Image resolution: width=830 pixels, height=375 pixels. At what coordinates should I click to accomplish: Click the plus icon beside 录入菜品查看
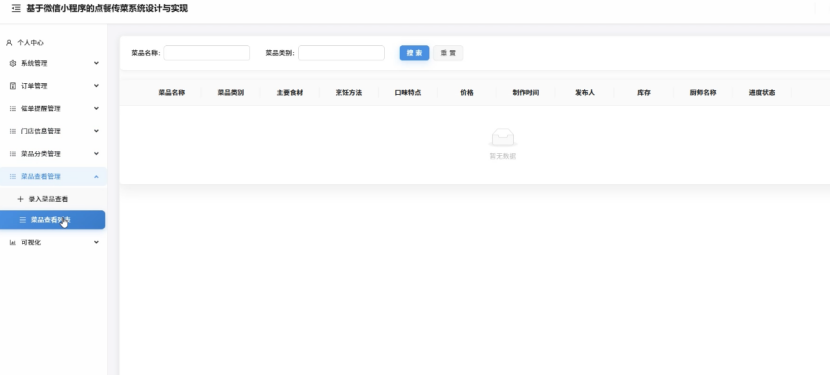(x=21, y=199)
